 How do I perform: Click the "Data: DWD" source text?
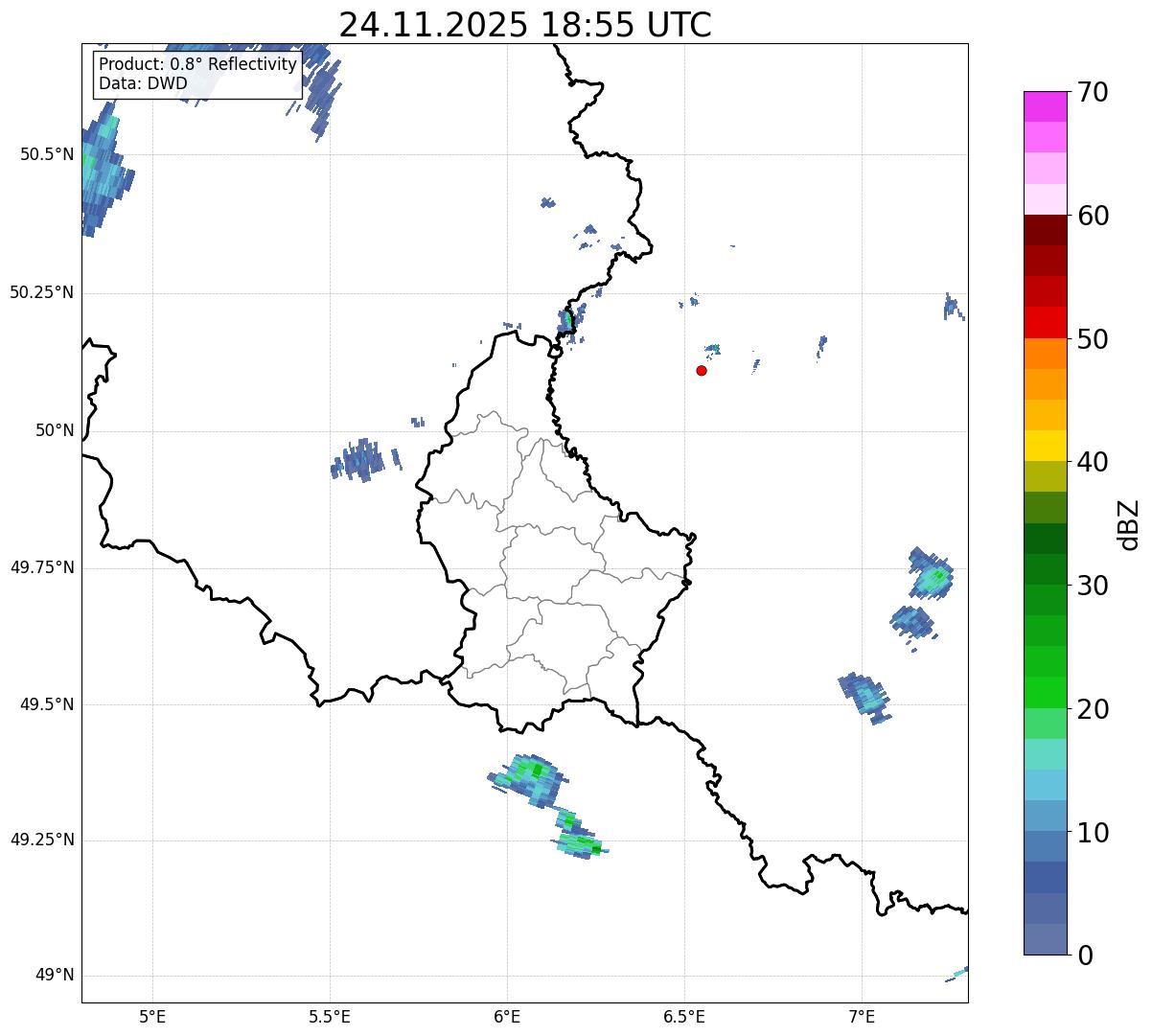point(143,83)
